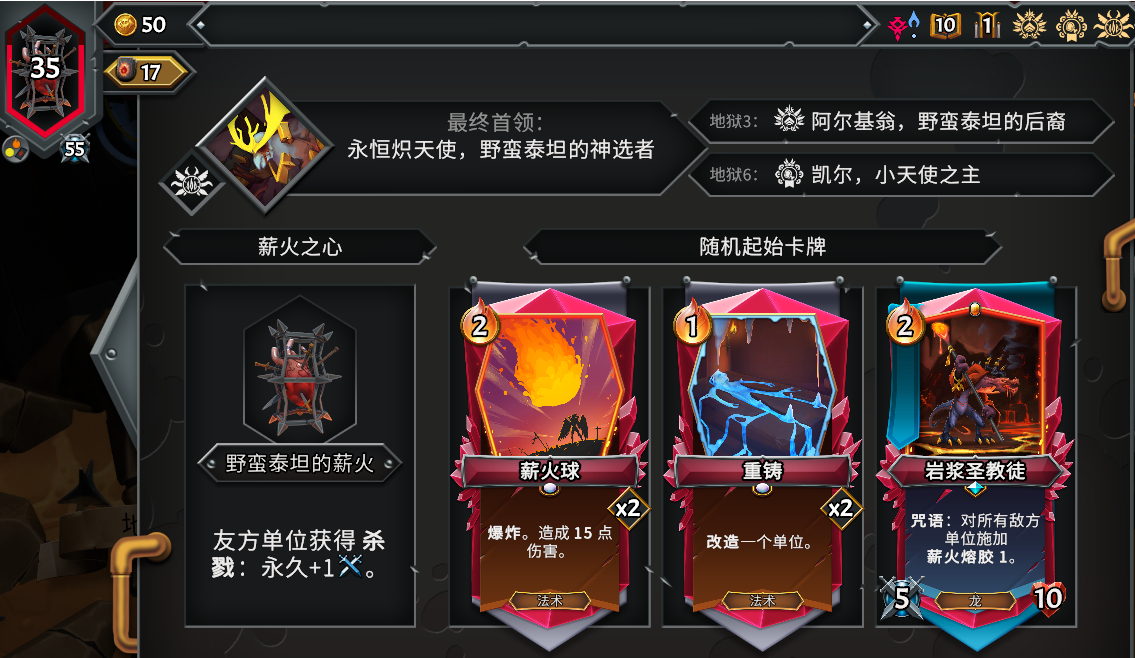Click the small orange orbs icon below pyre portrait
1135x658 pixels.
(x=15, y=149)
